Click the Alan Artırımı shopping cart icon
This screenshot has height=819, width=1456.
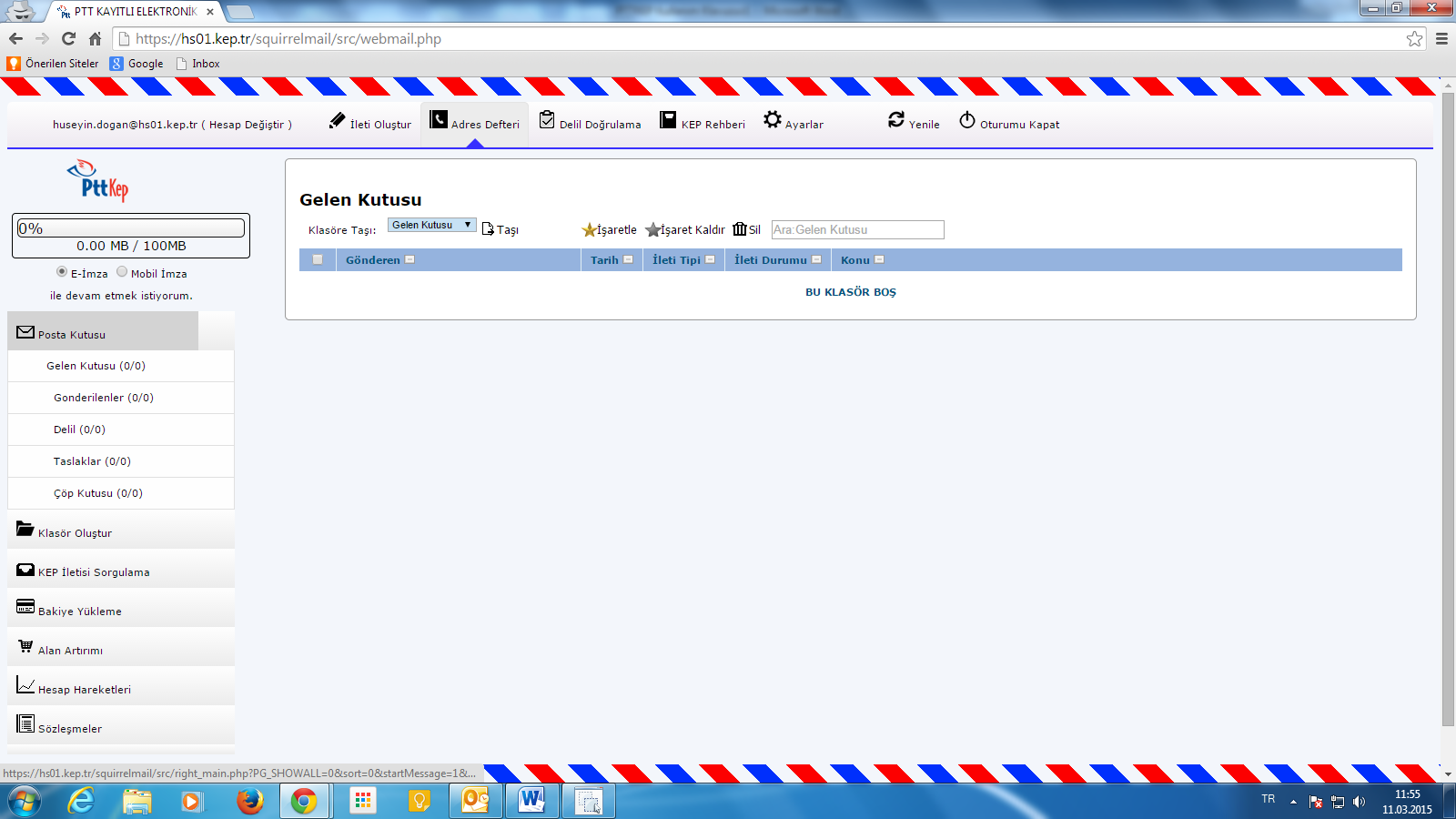click(25, 646)
